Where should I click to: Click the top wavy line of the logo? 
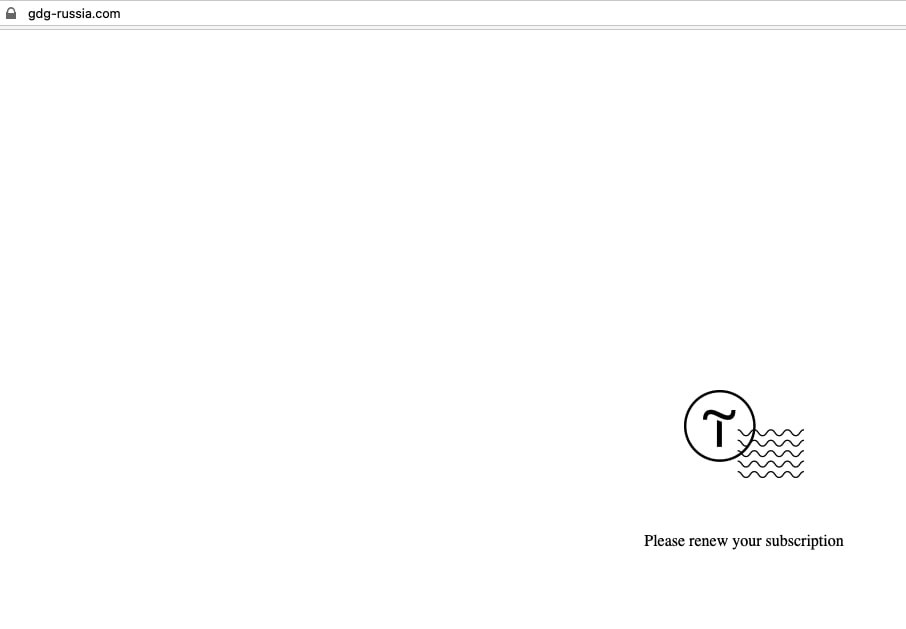771,432
